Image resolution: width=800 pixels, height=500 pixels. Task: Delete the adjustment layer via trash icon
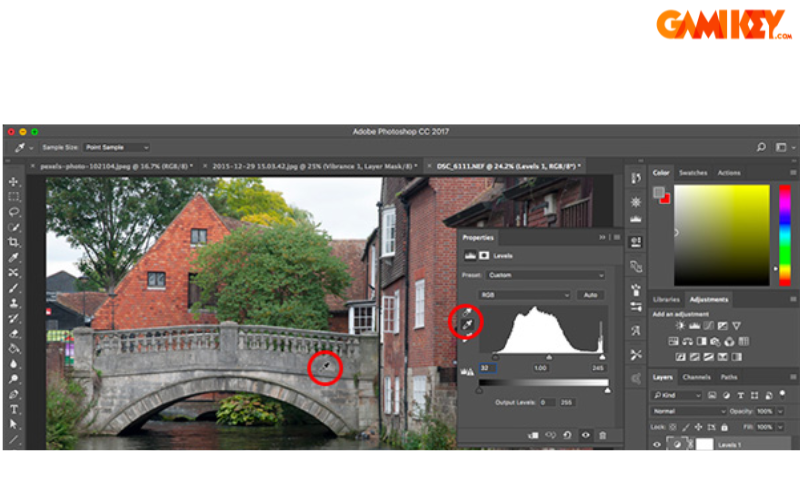[x=603, y=435]
